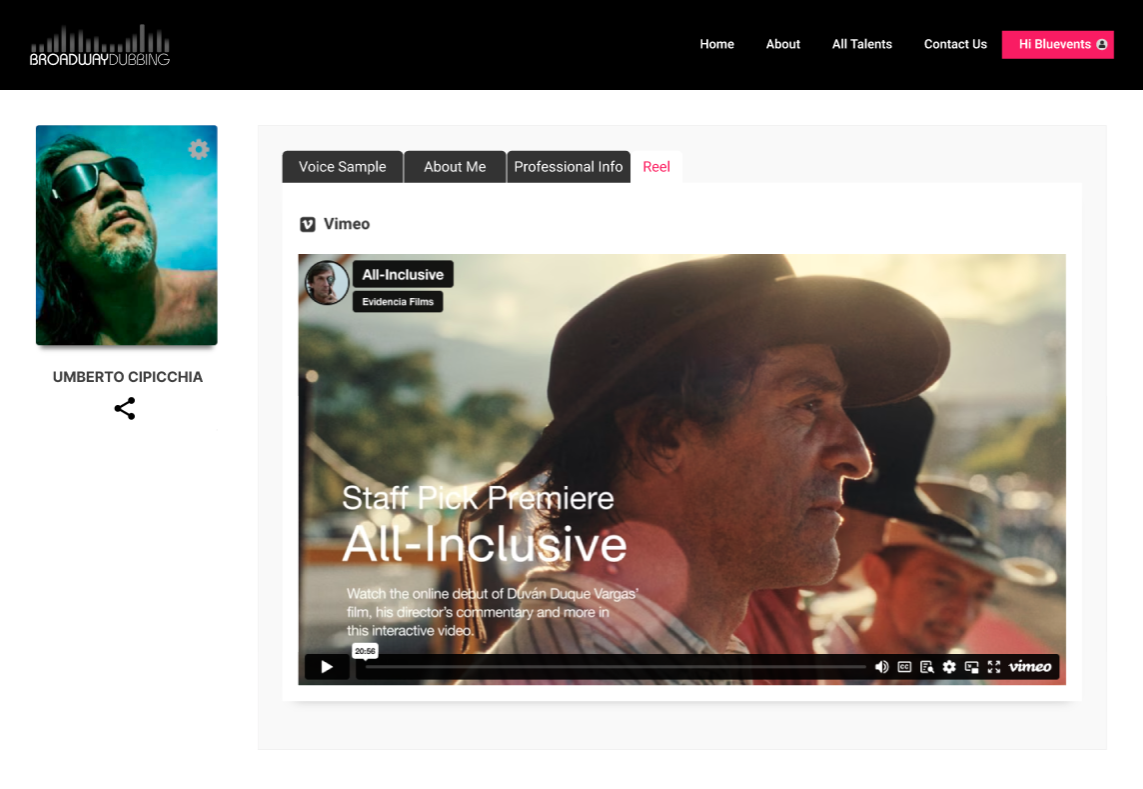Click the Vimeo logo icon beside heading
The height and width of the screenshot is (789, 1143).
click(x=308, y=225)
